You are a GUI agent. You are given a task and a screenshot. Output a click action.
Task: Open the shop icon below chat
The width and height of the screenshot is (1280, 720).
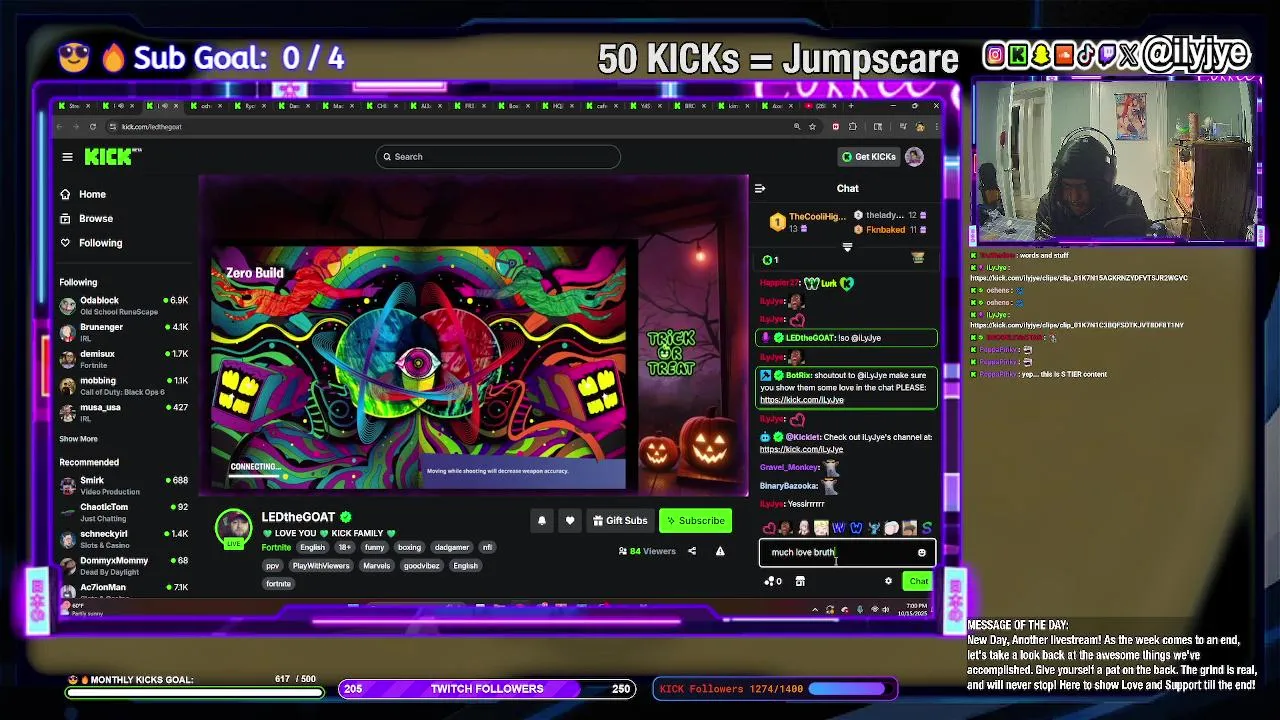coord(800,581)
